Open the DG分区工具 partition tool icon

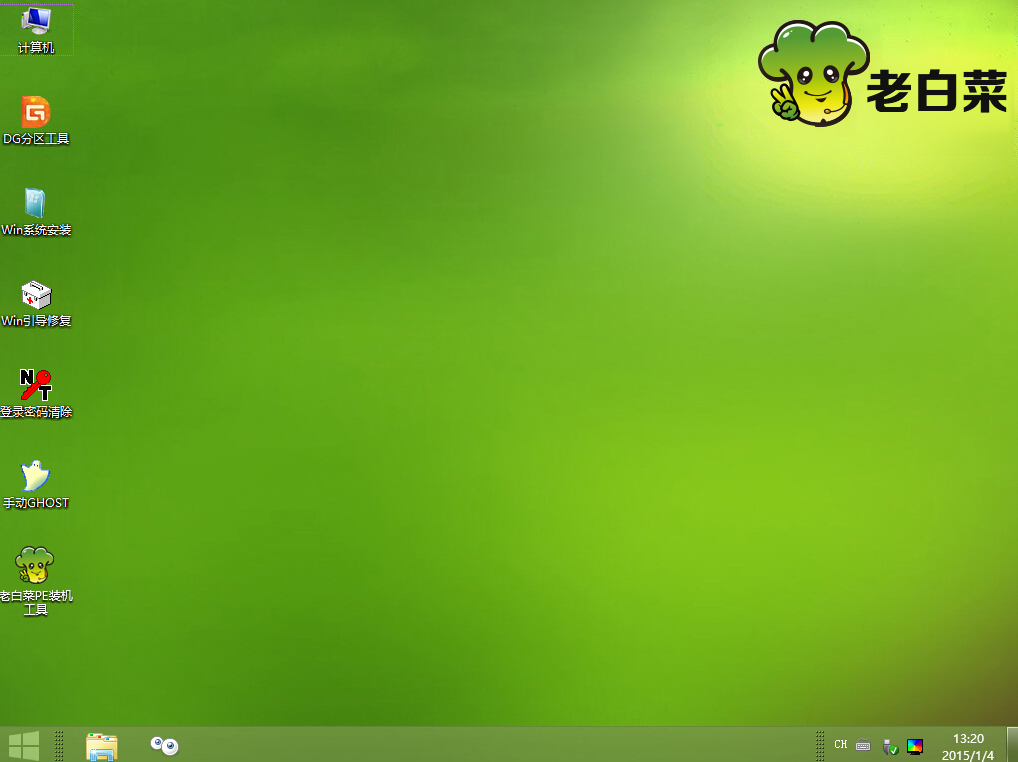(36, 121)
